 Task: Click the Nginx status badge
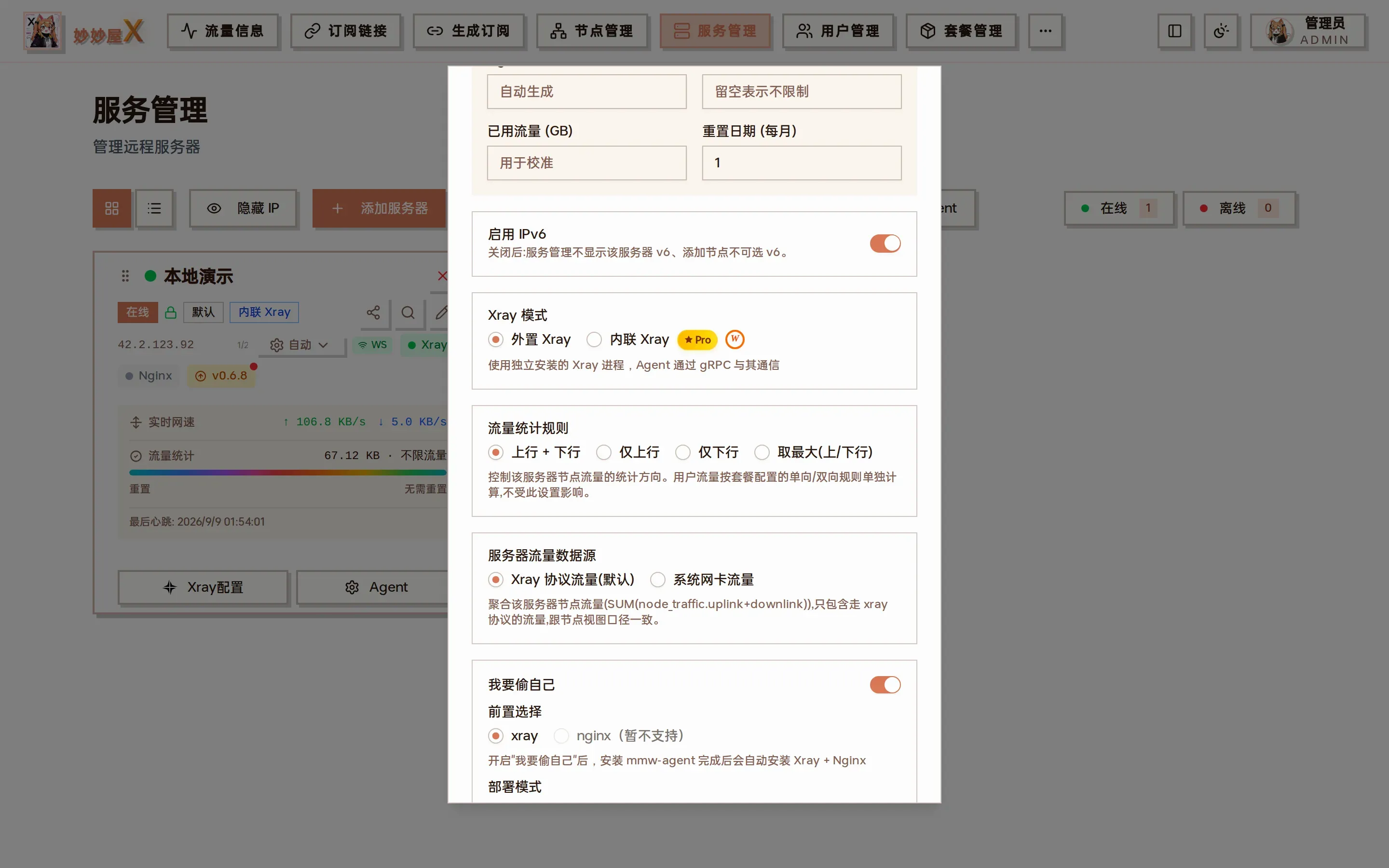pyautogui.click(x=149, y=376)
